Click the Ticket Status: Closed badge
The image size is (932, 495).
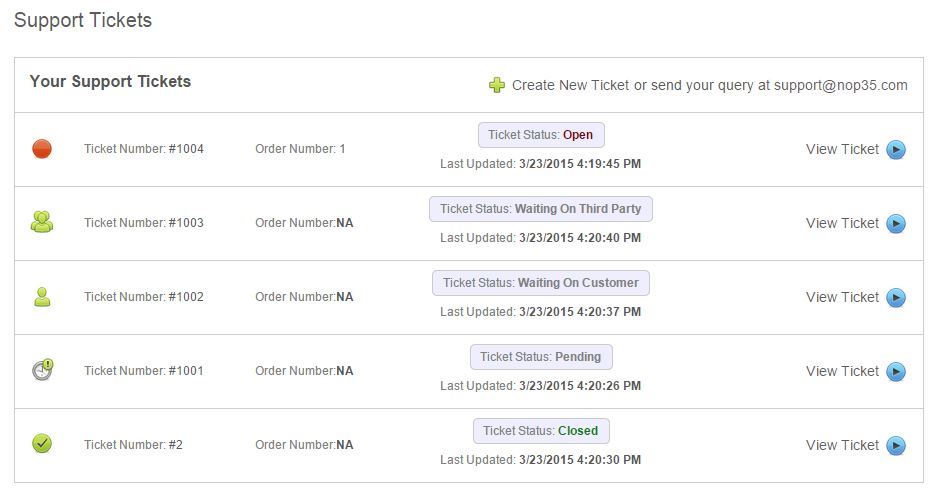point(541,431)
